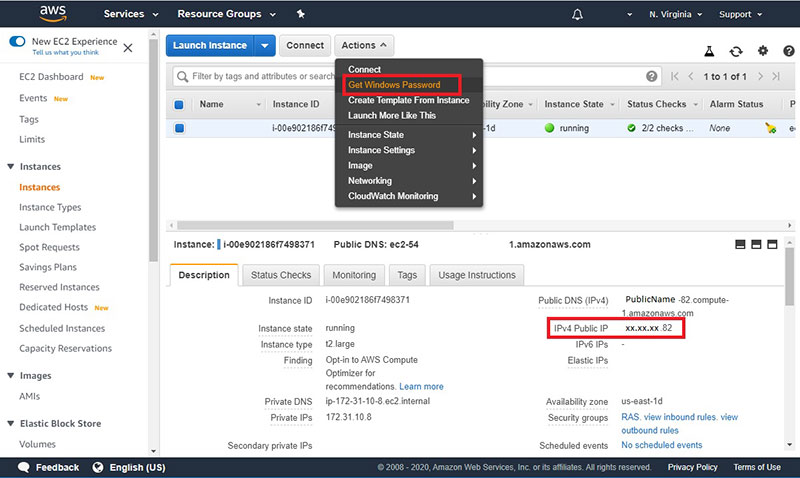
Task: Expand the Instance Settings submenu
Action: coord(409,150)
